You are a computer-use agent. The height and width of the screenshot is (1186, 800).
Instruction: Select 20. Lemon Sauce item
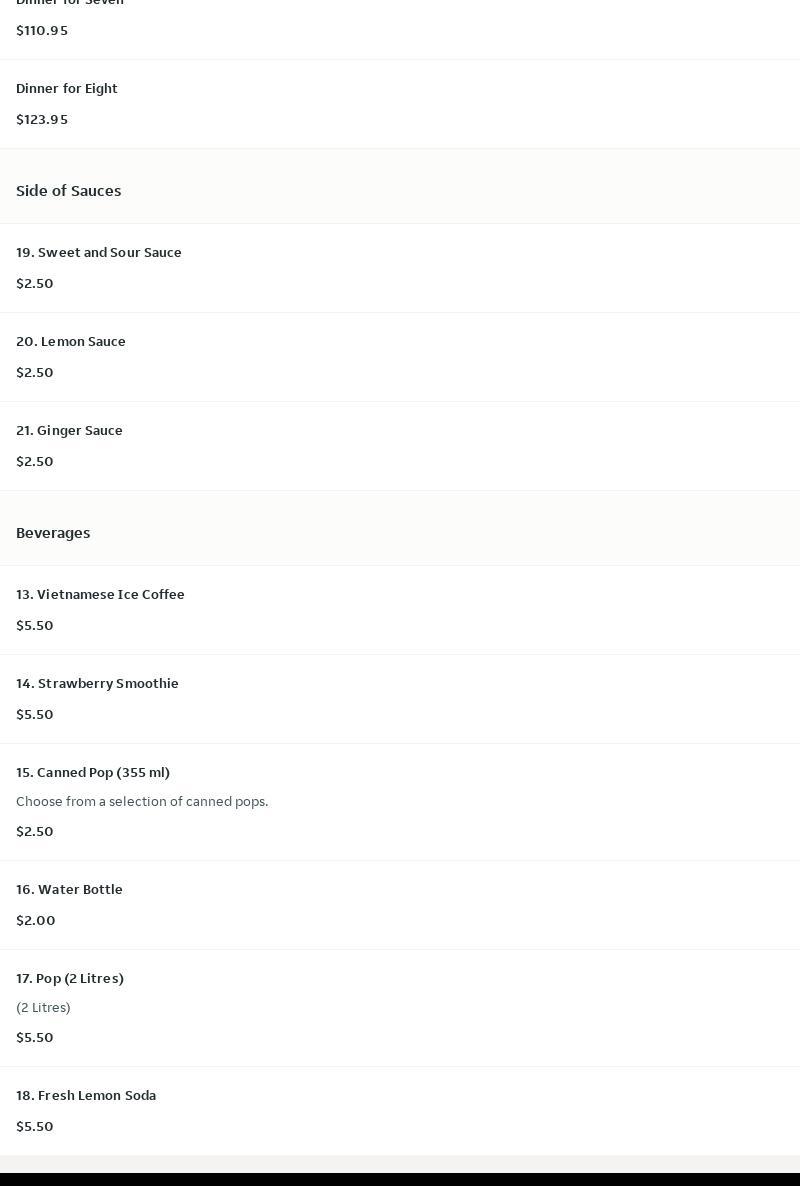(400, 357)
